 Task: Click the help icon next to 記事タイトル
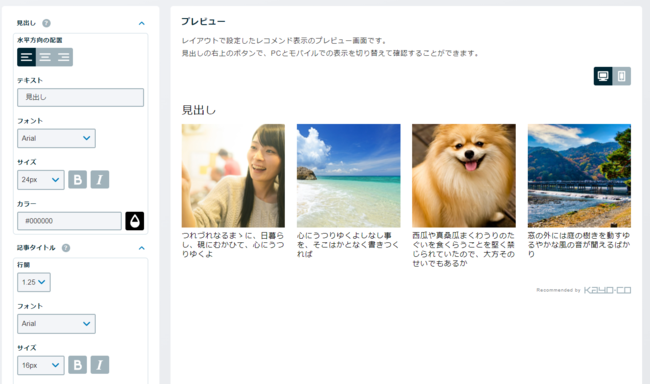[66, 248]
